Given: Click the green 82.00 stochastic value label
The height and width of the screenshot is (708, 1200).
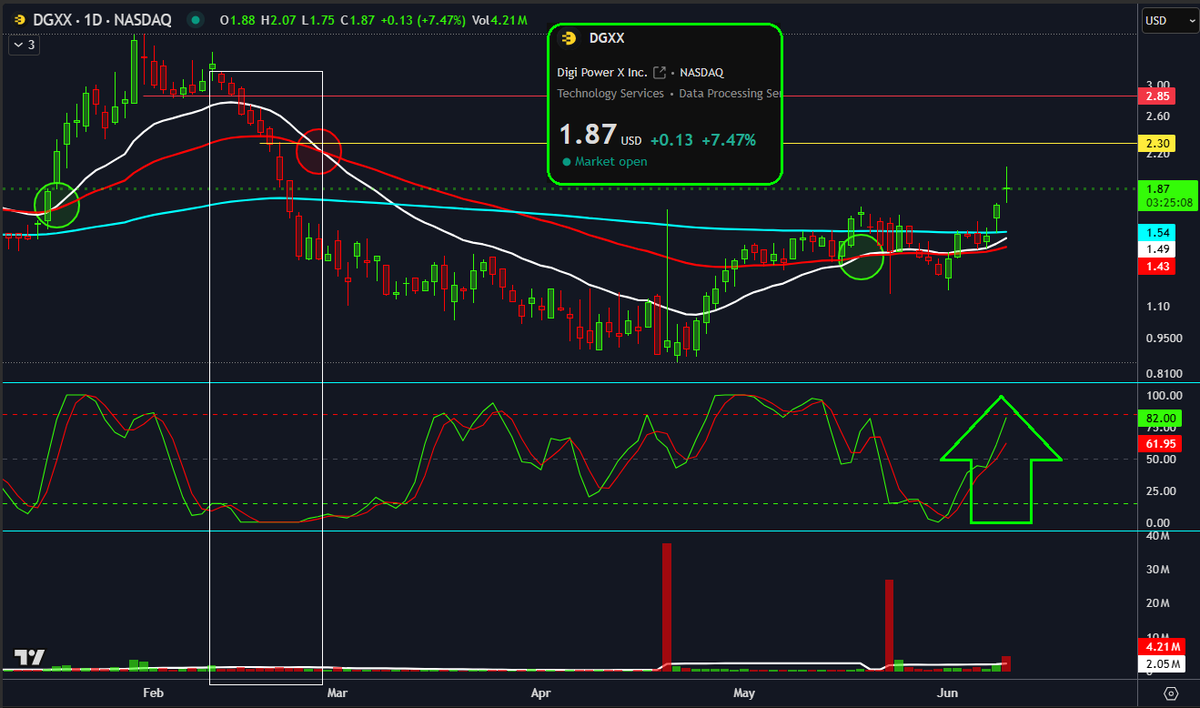Looking at the screenshot, I should coord(1161,418).
